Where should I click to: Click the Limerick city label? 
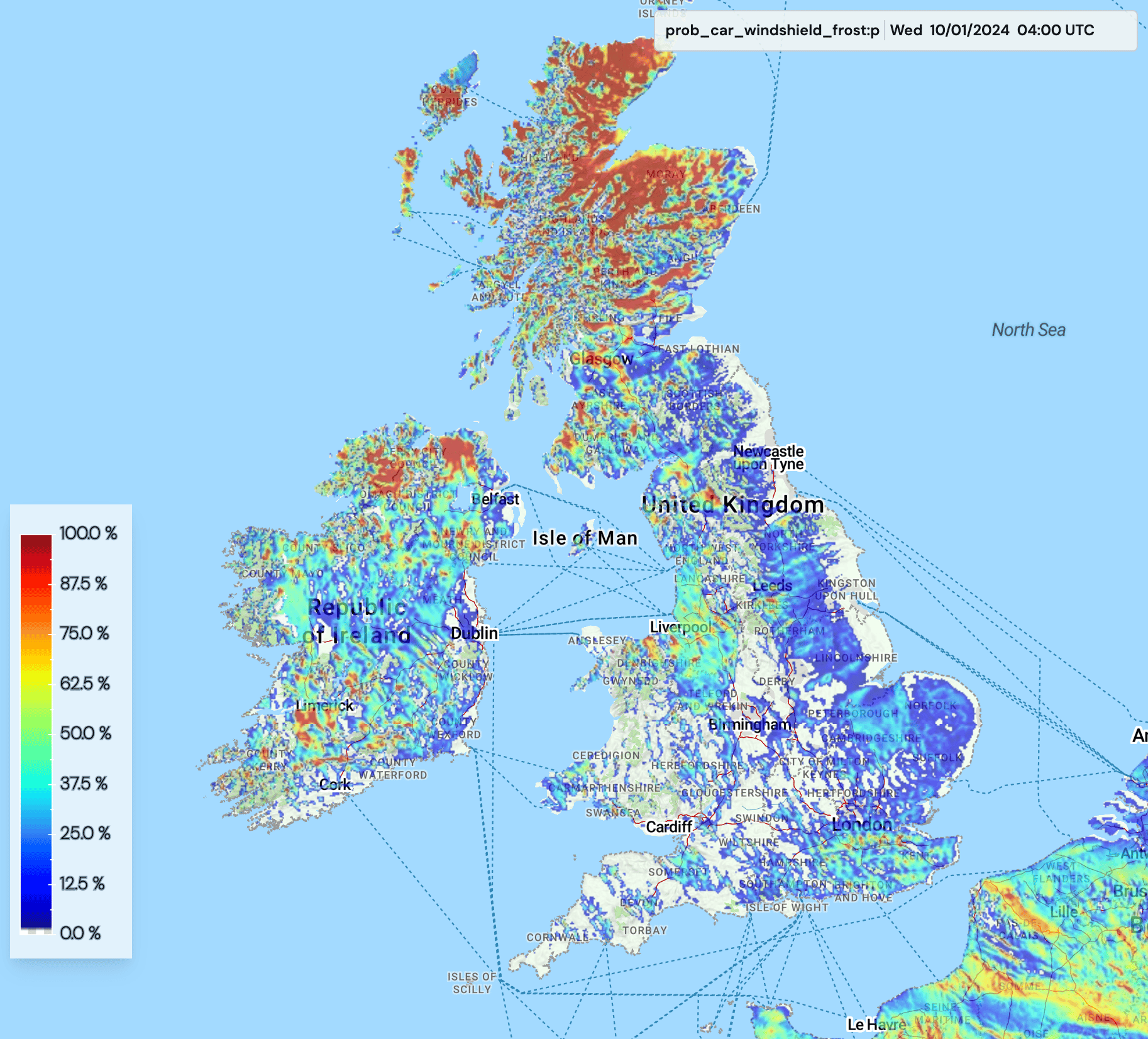tap(324, 706)
